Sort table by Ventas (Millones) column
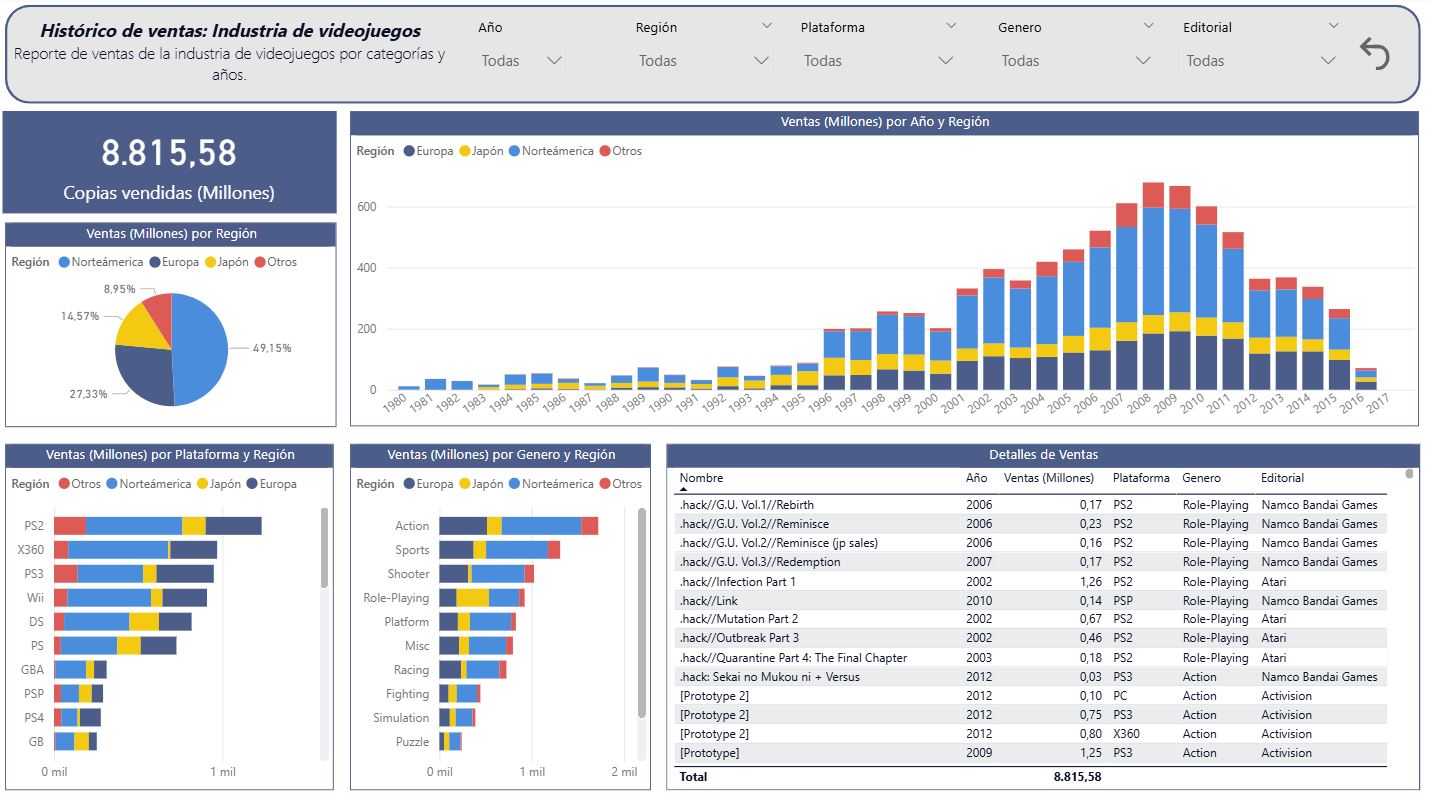This screenshot has width=1430, height=799. 1048,478
